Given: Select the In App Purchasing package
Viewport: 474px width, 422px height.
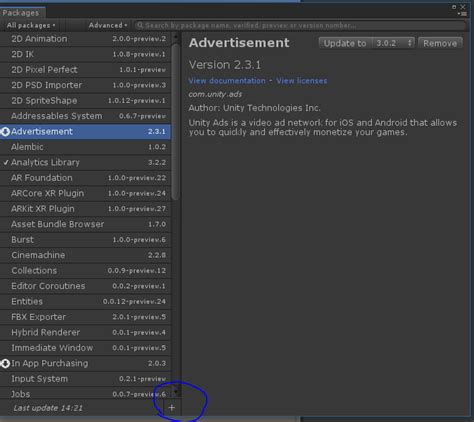Looking at the screenshot, I should [85, 363].
